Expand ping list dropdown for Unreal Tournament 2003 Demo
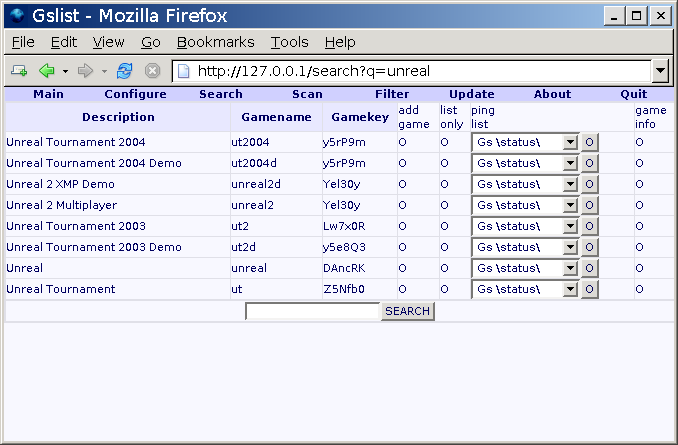The height and width of the screenshot is (445, 678). tap(571, 247)
